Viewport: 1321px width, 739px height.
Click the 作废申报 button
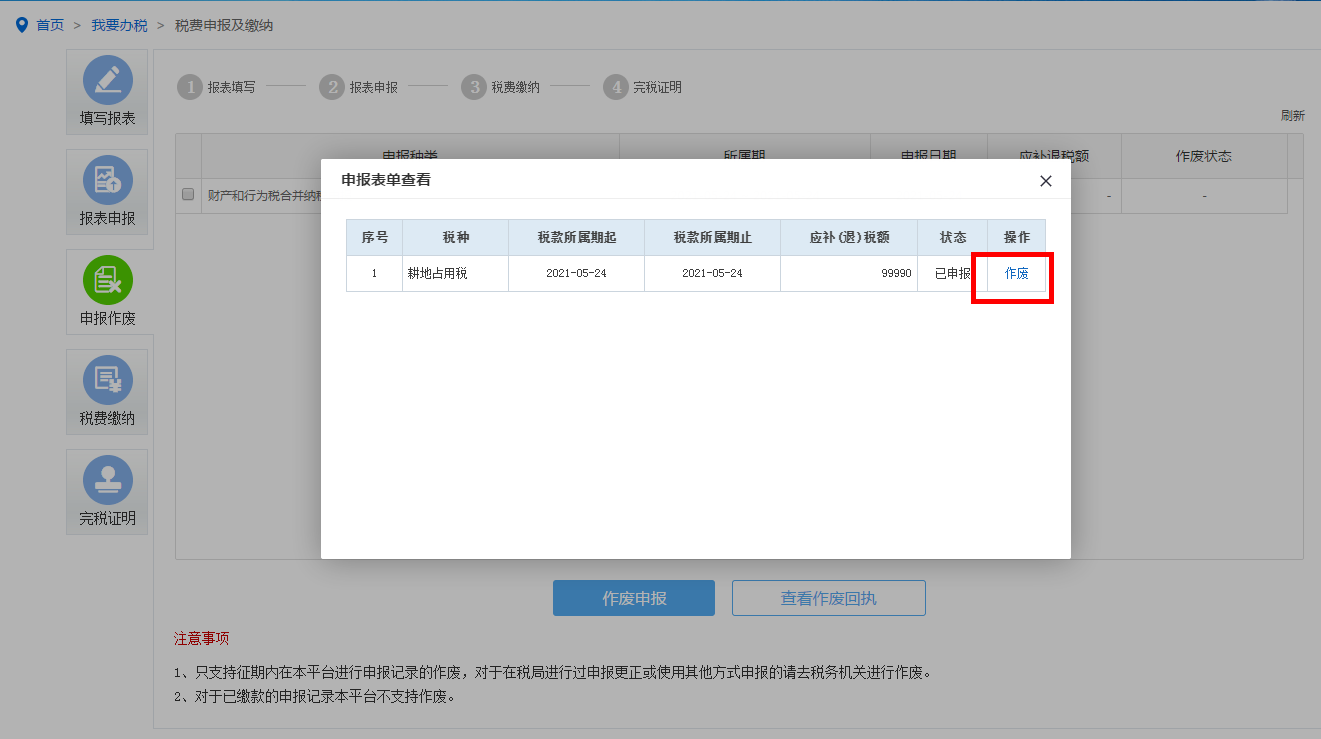click(x=634, y=598)
